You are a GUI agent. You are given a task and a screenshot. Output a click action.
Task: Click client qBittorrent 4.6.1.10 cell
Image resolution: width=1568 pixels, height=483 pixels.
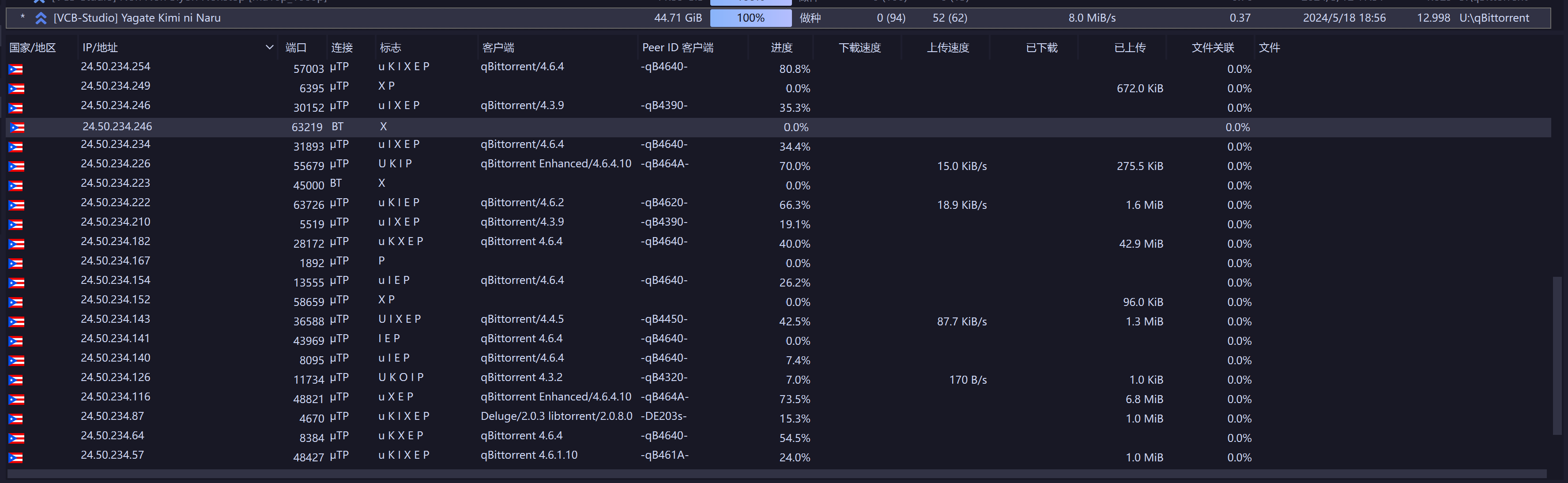click(529, 455)
